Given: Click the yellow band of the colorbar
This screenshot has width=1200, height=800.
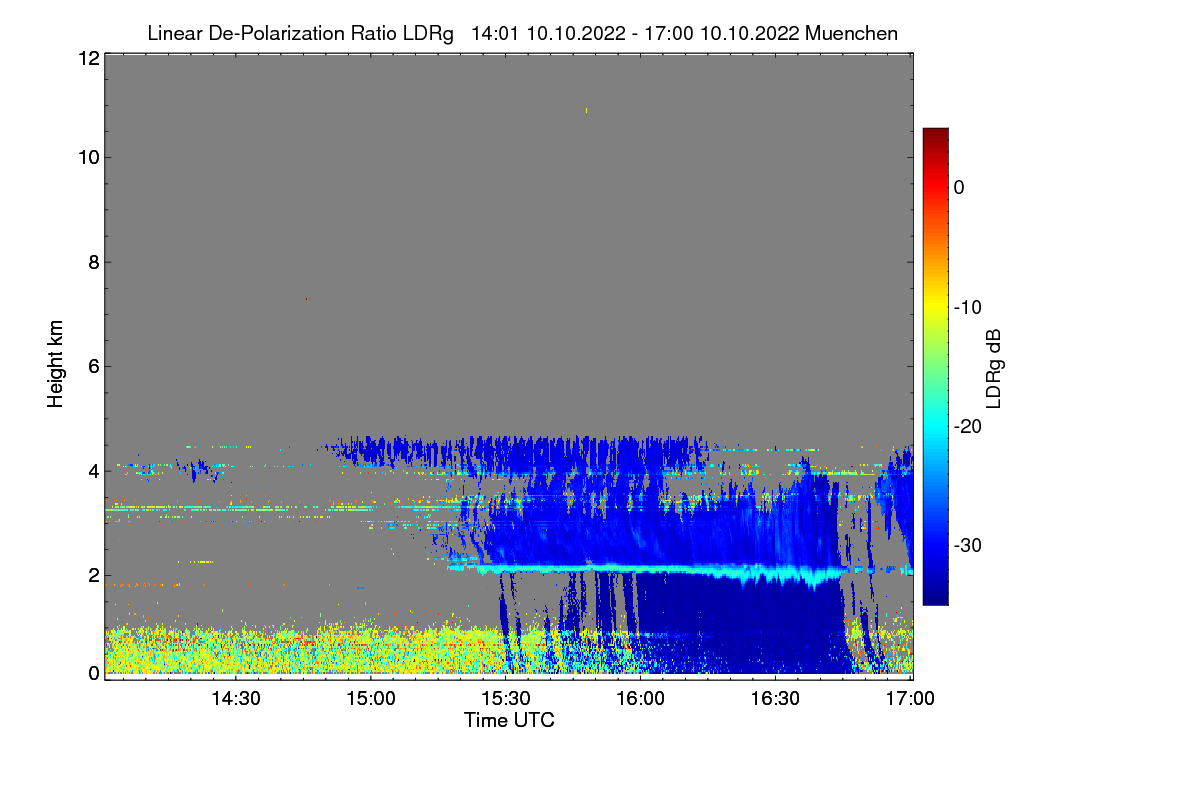Looking at the screenshot, I should tap(935, 307).
